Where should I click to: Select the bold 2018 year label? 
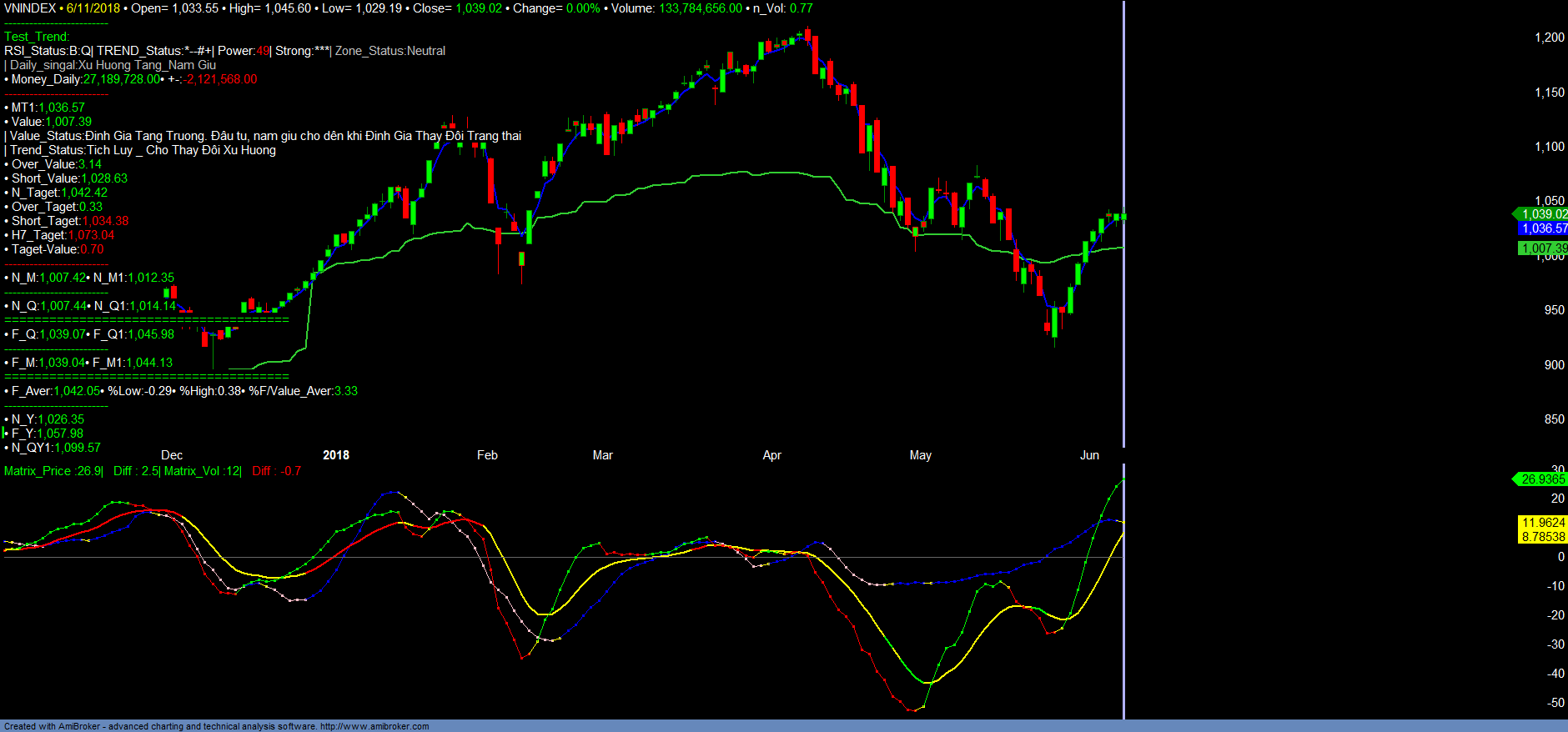click(x=336, y=455)
